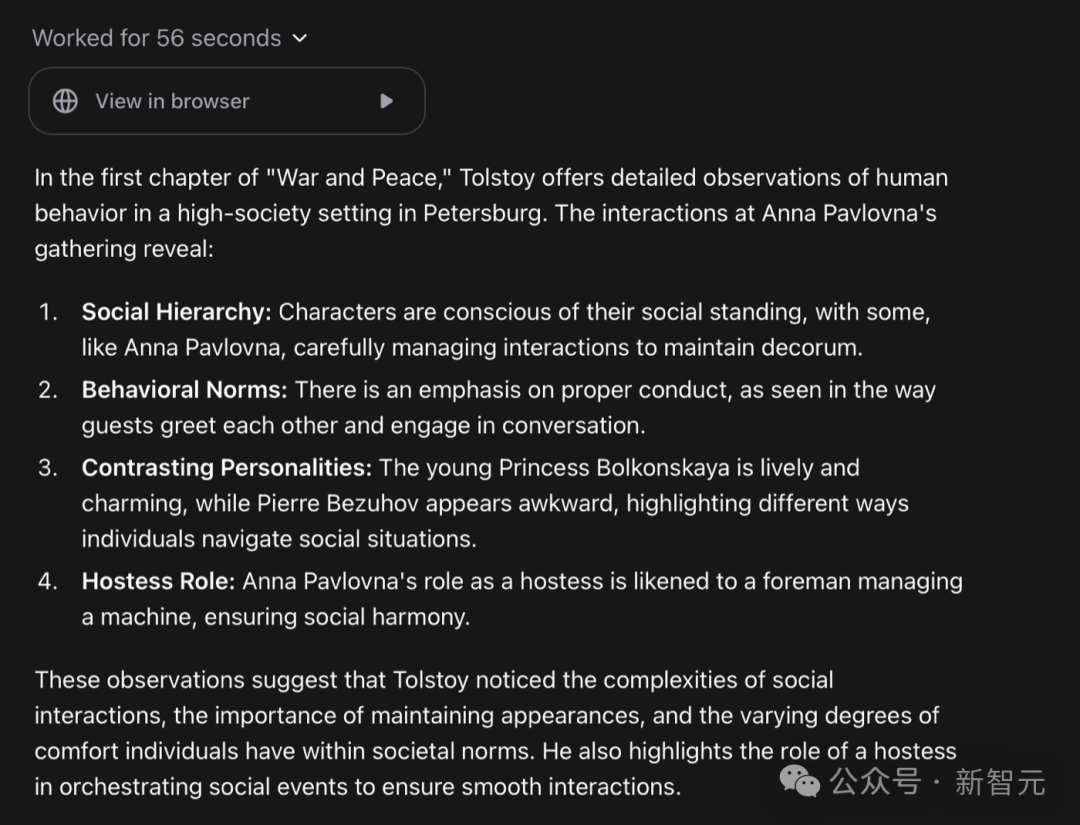Click list number 3 marker

coord(48,467)
